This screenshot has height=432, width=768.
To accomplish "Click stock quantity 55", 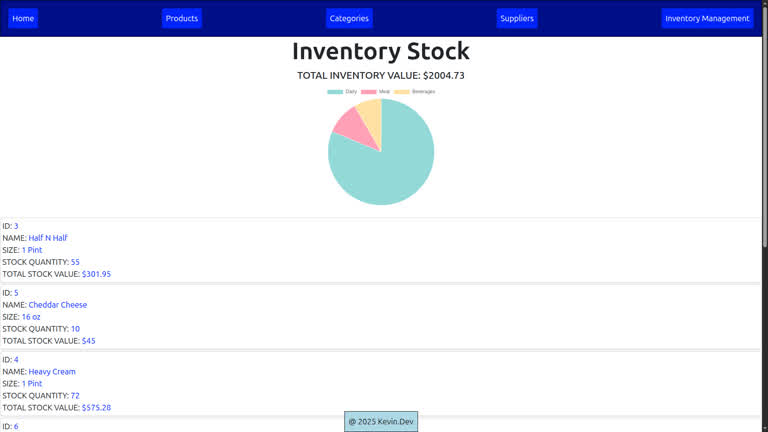I will [x=75, y=262].
